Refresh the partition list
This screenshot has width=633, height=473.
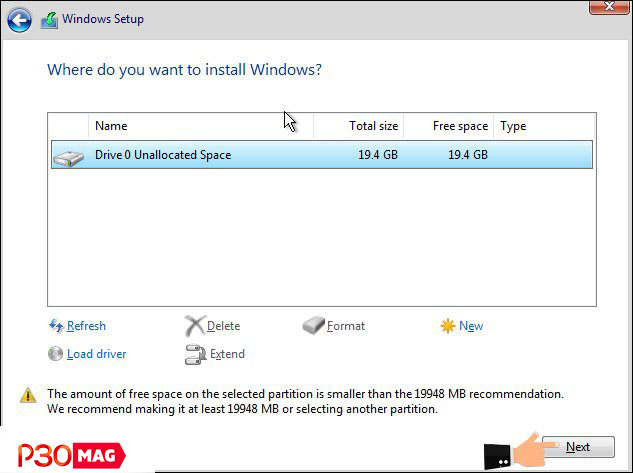(x=86, y=326)
